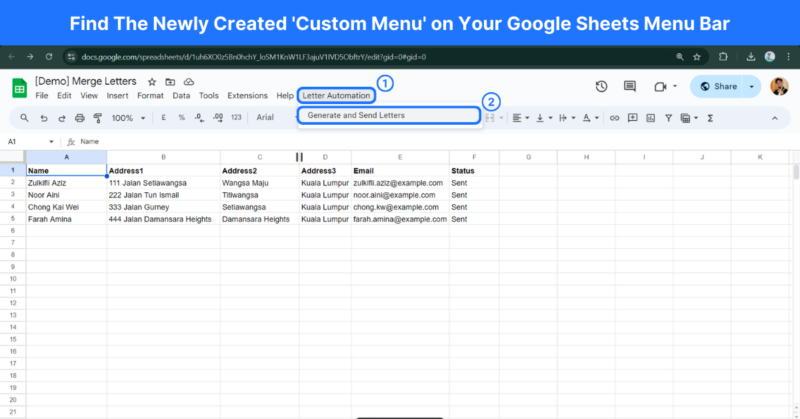
Task: Open the name box dropdown arrow
Action: (51, 141)
